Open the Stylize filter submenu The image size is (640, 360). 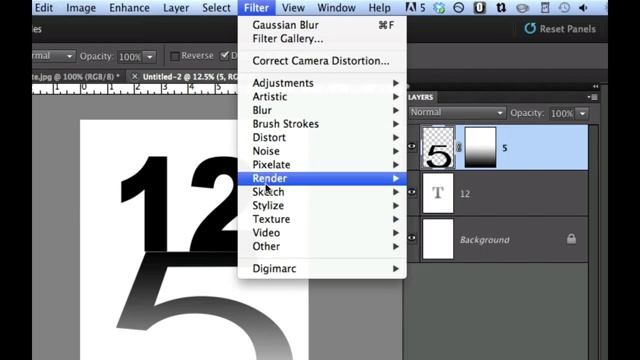(x=322, y=205)
